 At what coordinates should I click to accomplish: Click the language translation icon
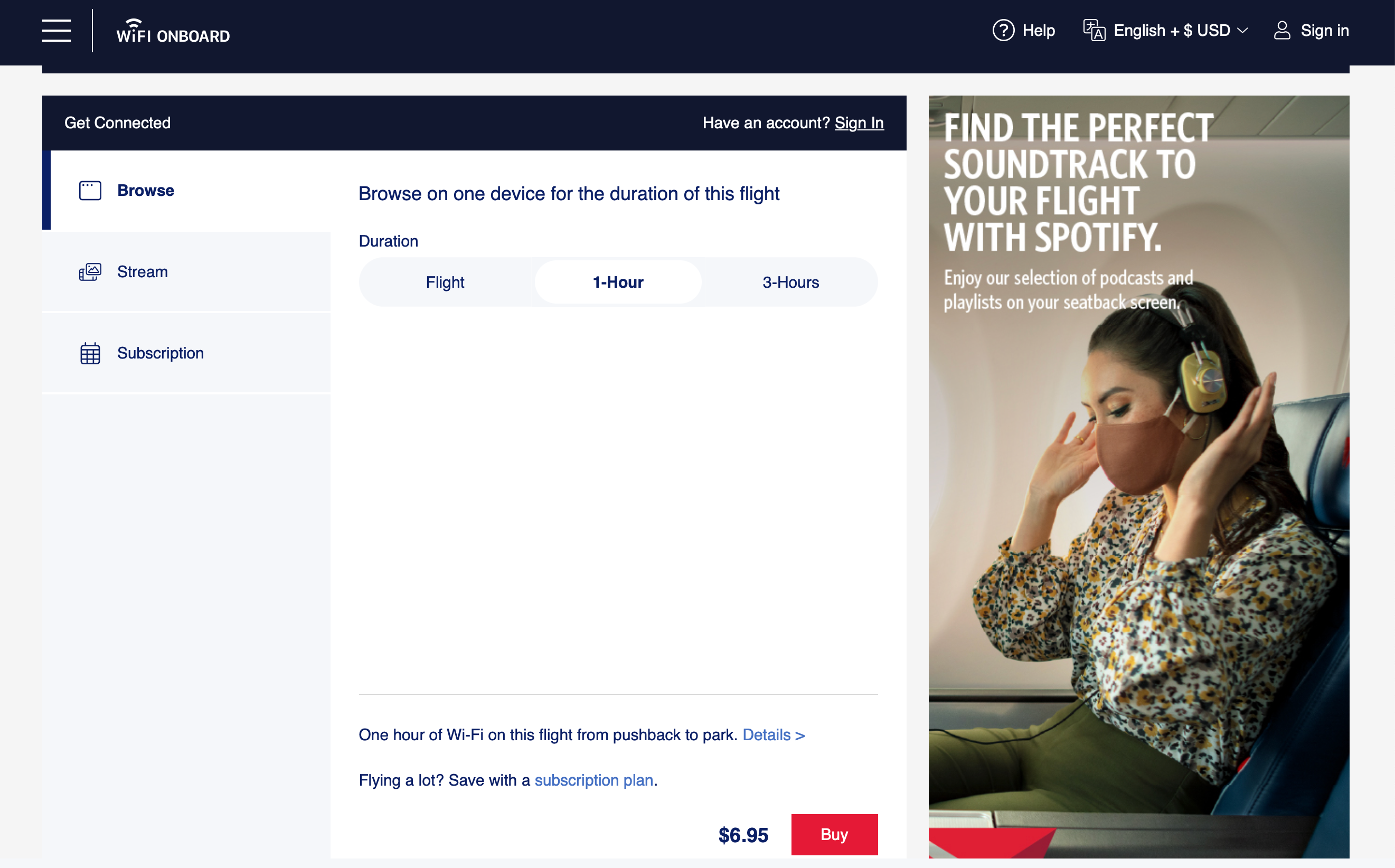coord(1094,31)
